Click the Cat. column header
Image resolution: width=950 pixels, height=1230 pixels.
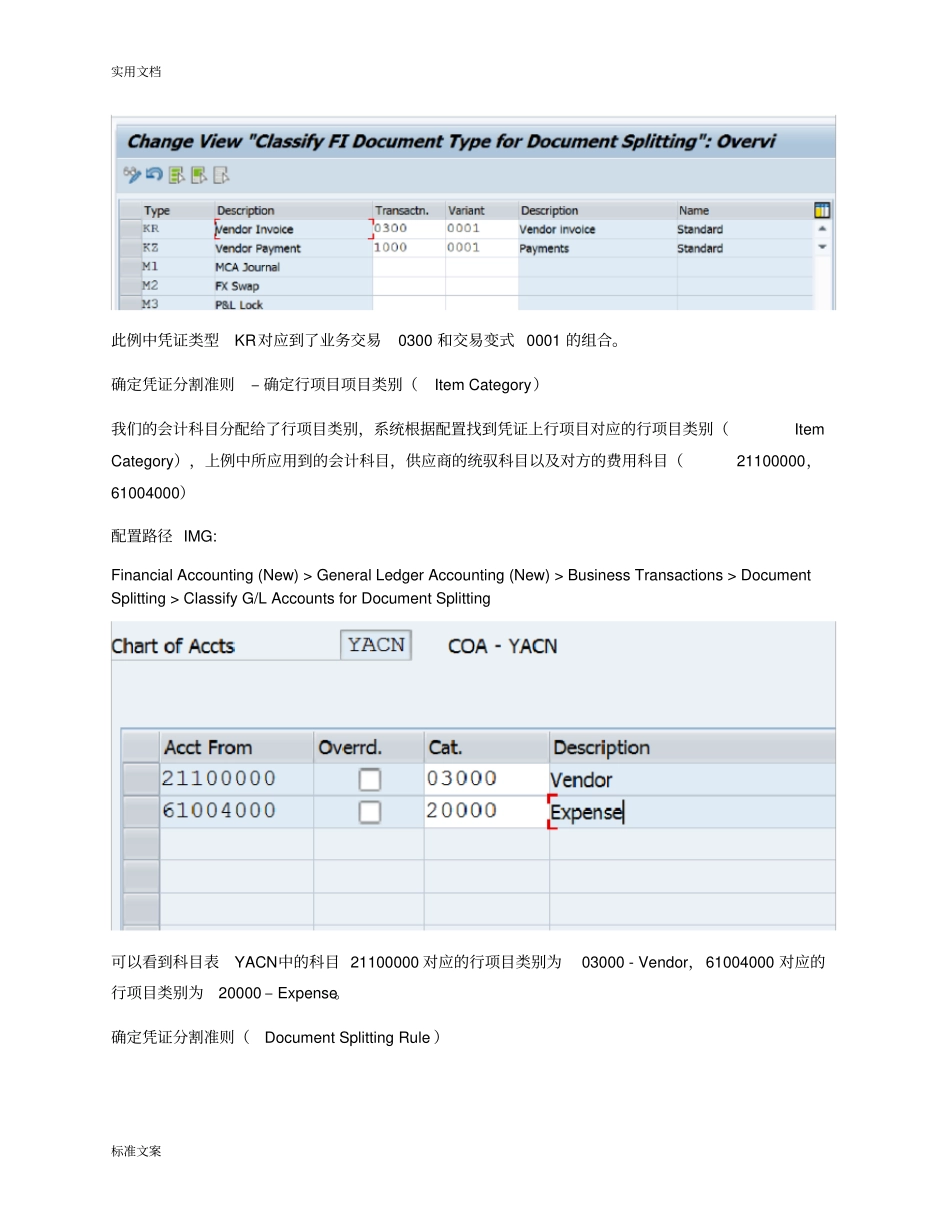[x=486, y=747]
